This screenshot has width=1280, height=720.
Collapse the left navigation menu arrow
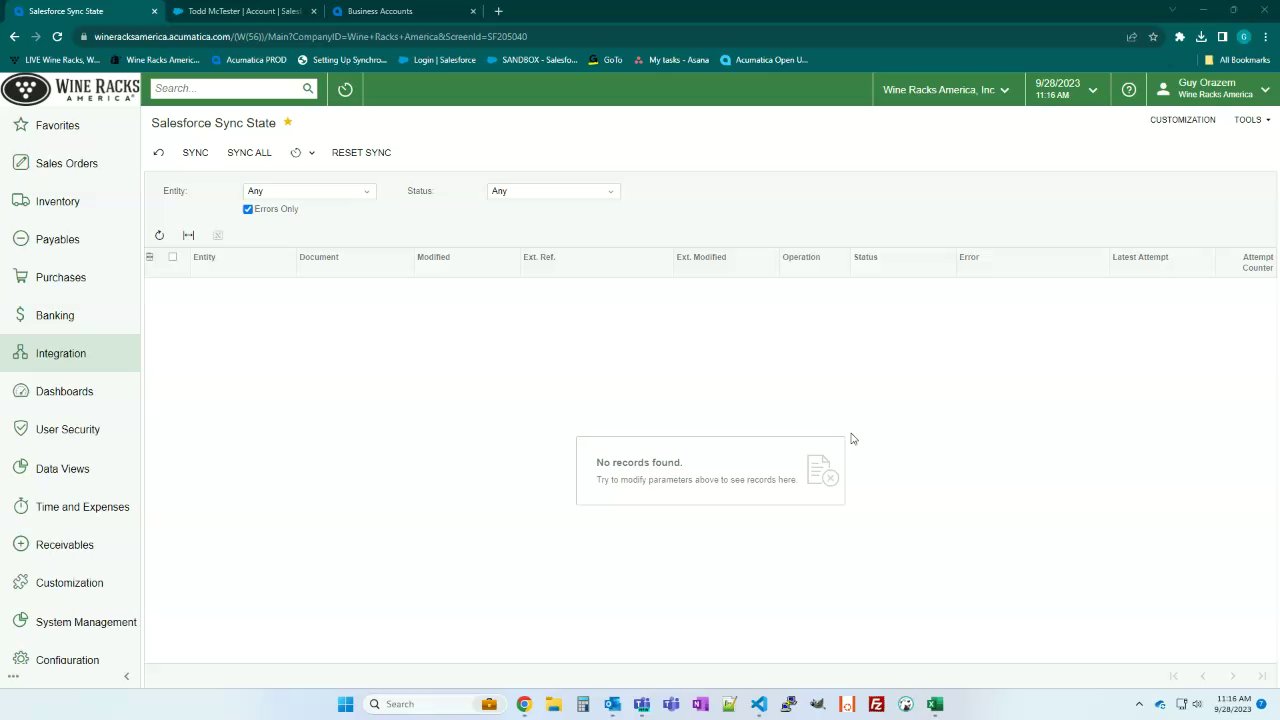tap(126, 677)
